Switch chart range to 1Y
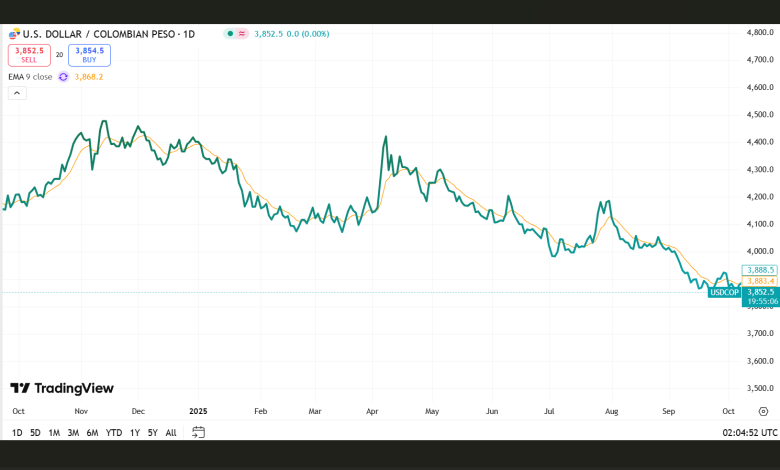 click(x=134, y=432)
